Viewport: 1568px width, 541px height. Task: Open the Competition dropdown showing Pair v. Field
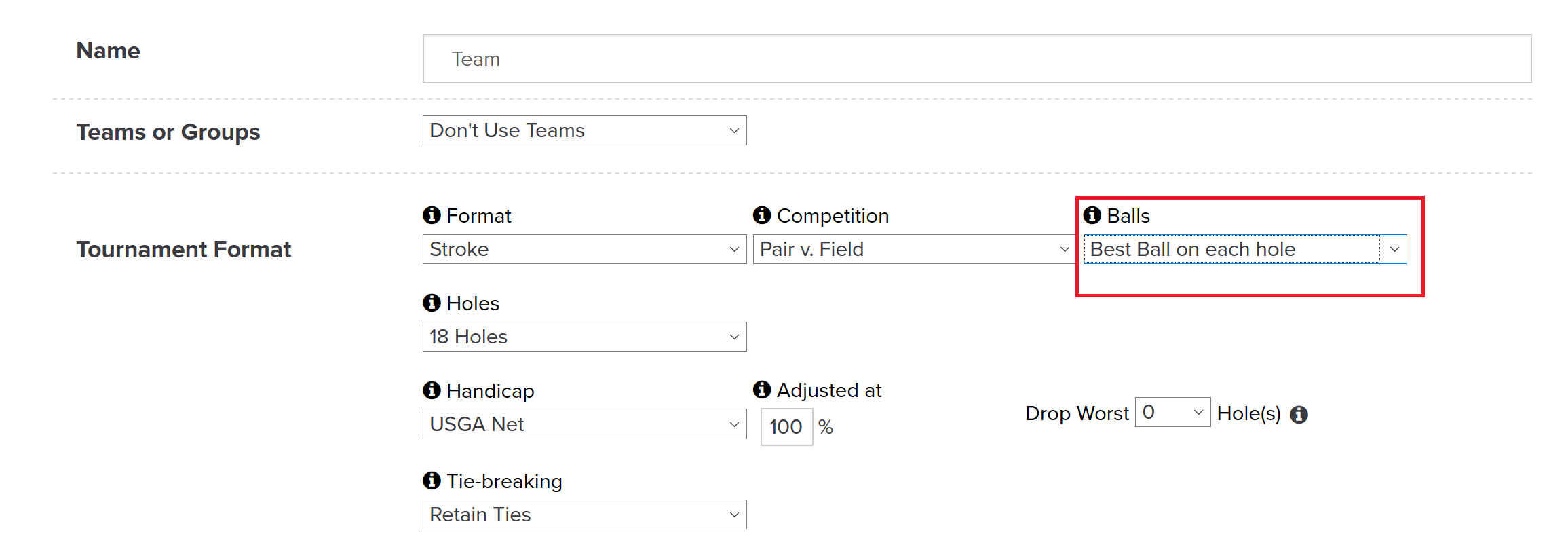(x=915, y=249)
